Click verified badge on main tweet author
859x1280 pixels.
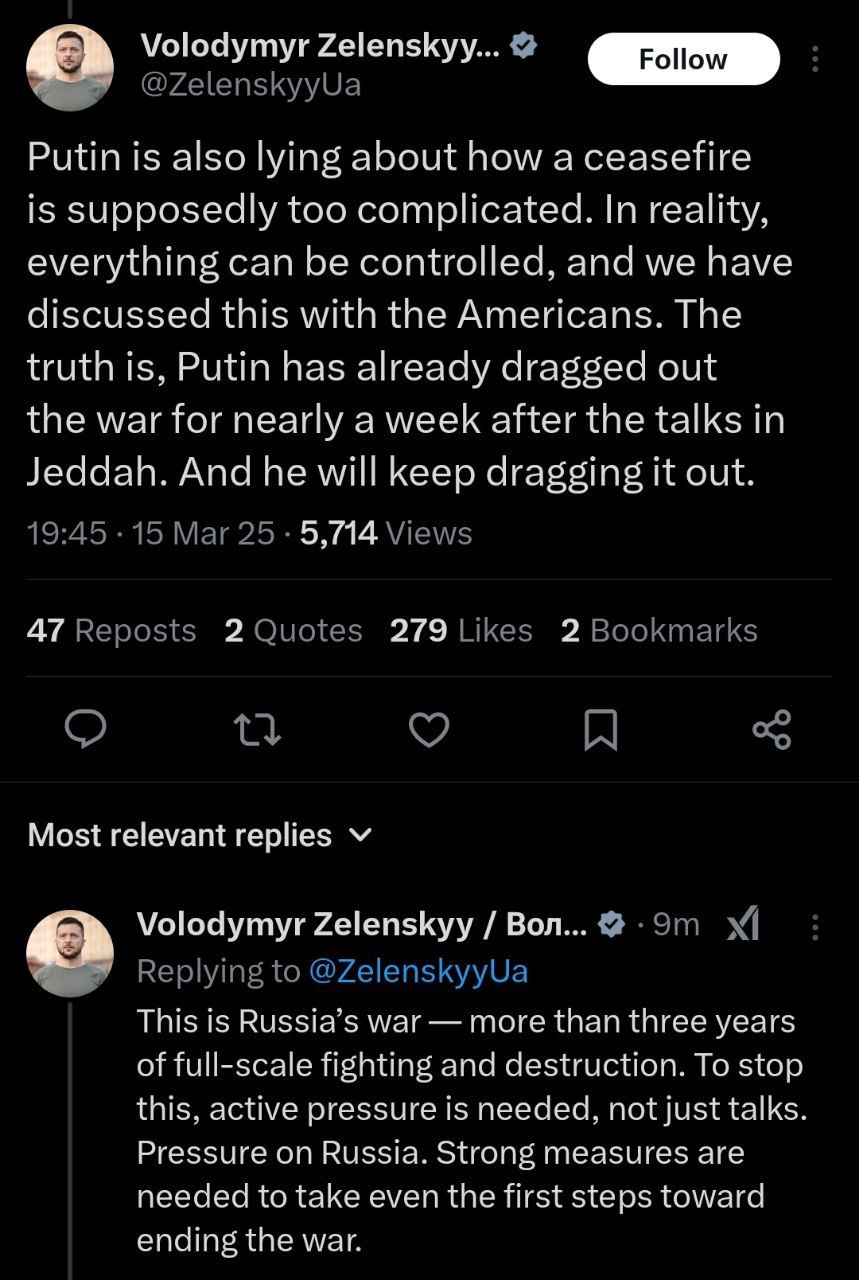click(x=523, y=45)
